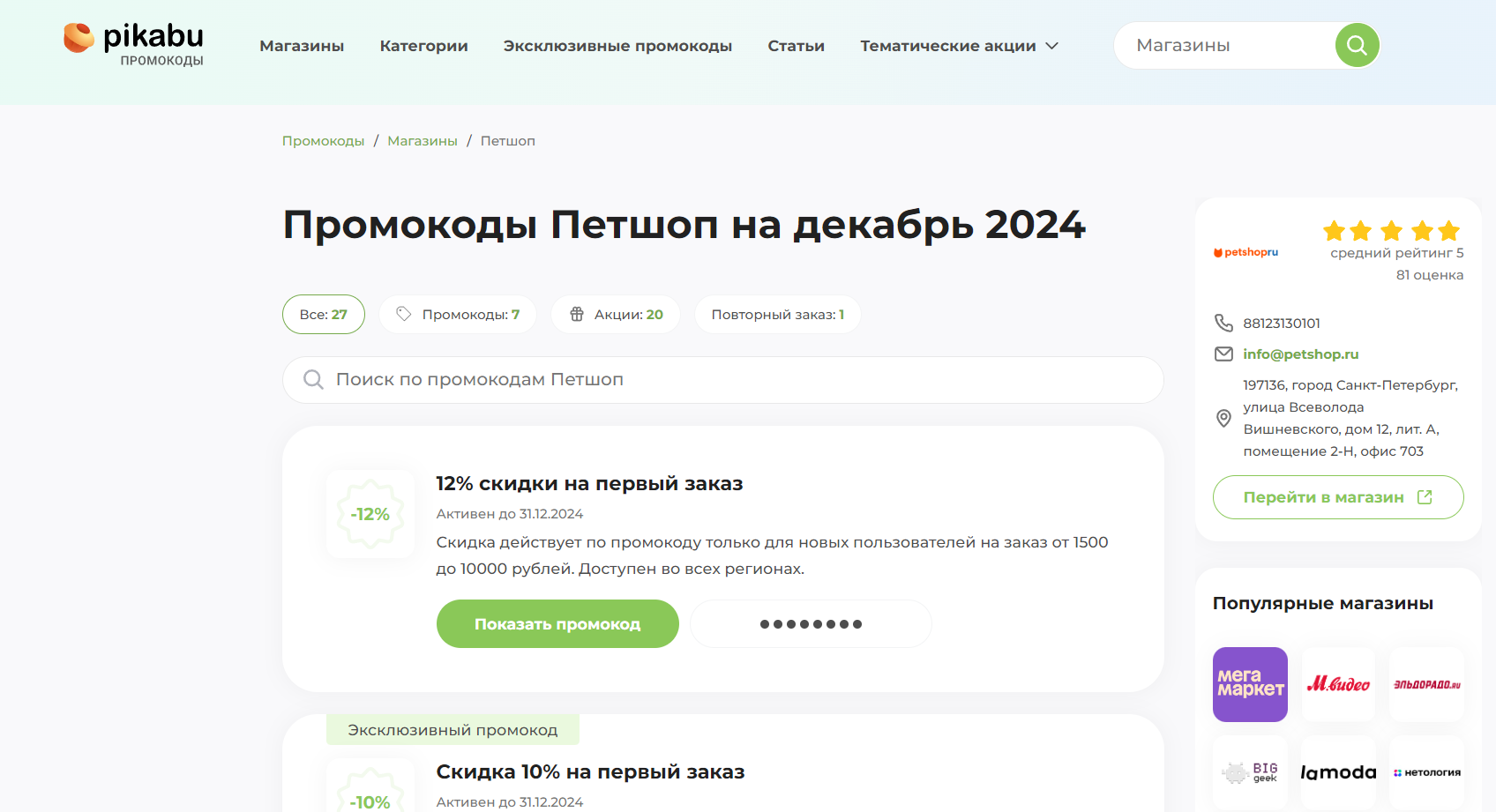Click the magnifier icon in promo code search

point(313,379)
